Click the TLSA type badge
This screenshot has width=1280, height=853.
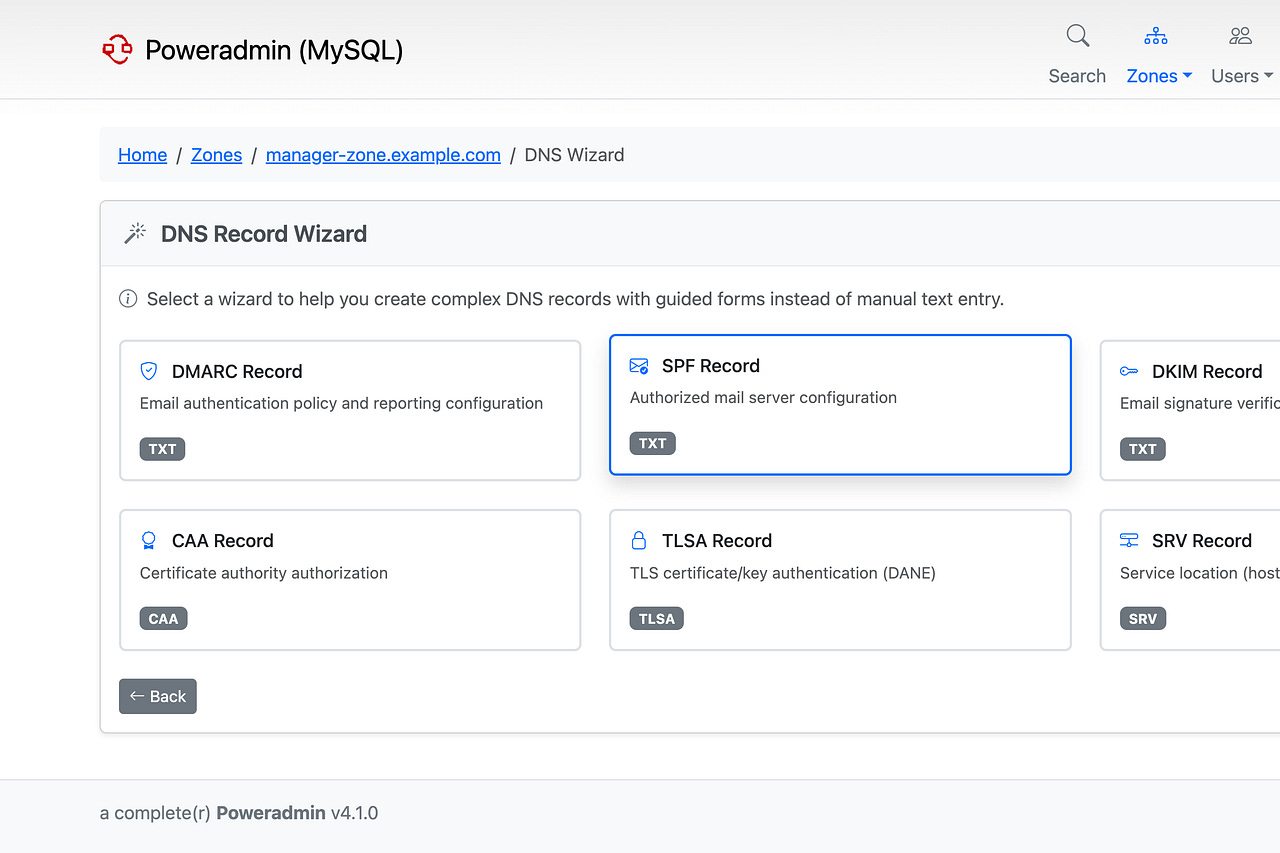pos(656,619)
